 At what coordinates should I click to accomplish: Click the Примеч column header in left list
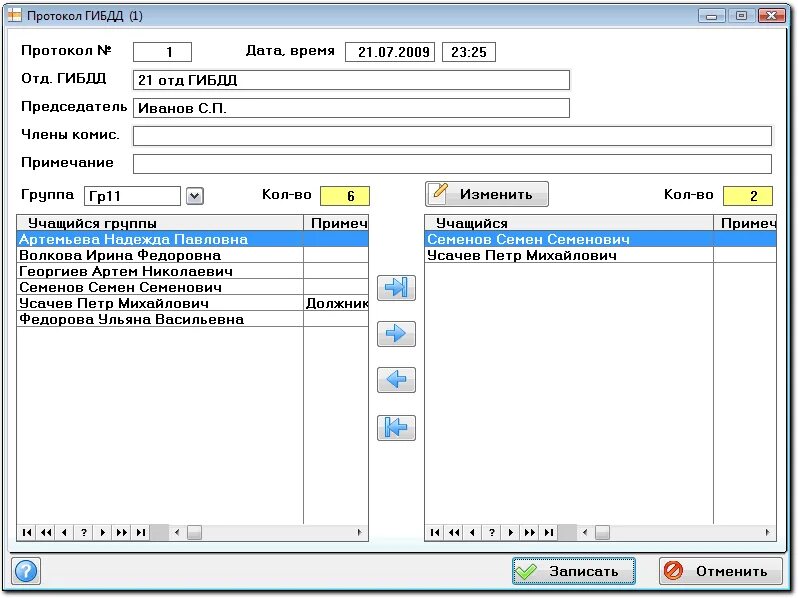336,223
